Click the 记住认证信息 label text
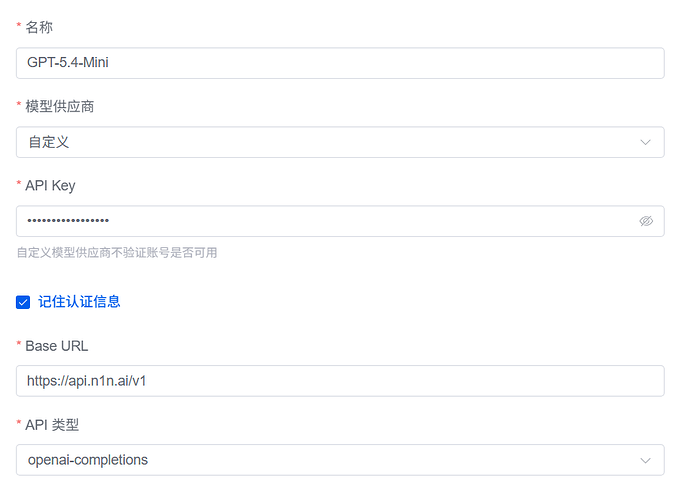This screenshot has height=482, width=690. (79, 301)
